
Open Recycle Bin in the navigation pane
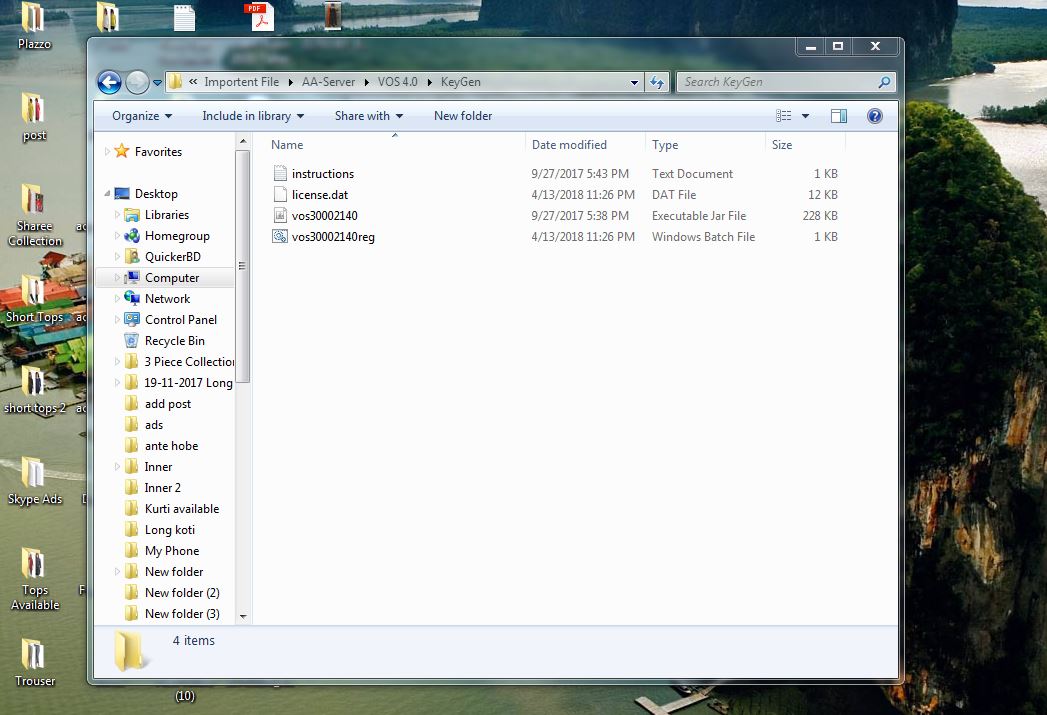click(174, 341)
